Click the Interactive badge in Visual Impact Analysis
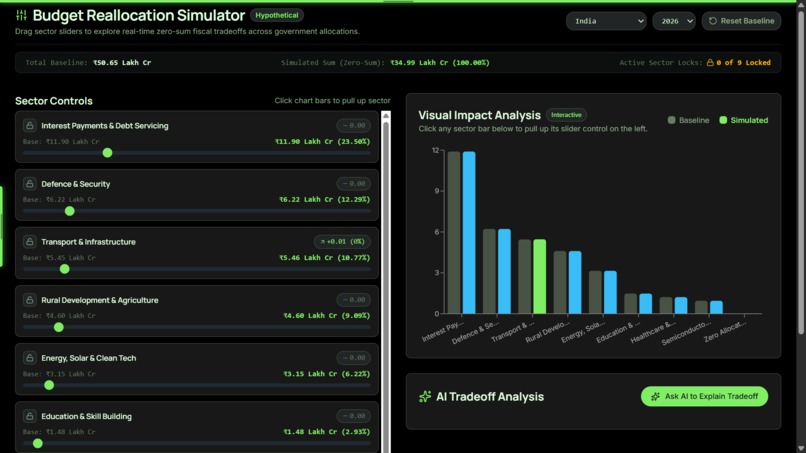Viewport: 806px width, 453px height. [566, 115]
